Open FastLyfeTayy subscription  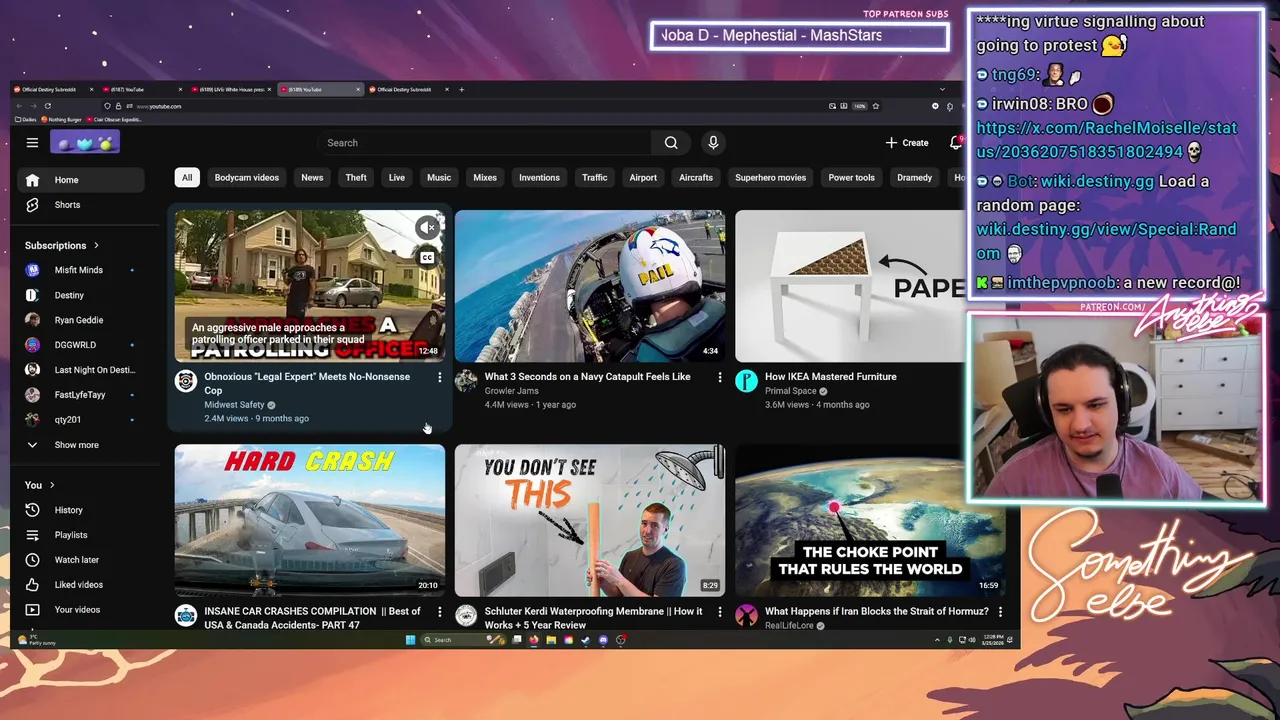tap(82, 395)
